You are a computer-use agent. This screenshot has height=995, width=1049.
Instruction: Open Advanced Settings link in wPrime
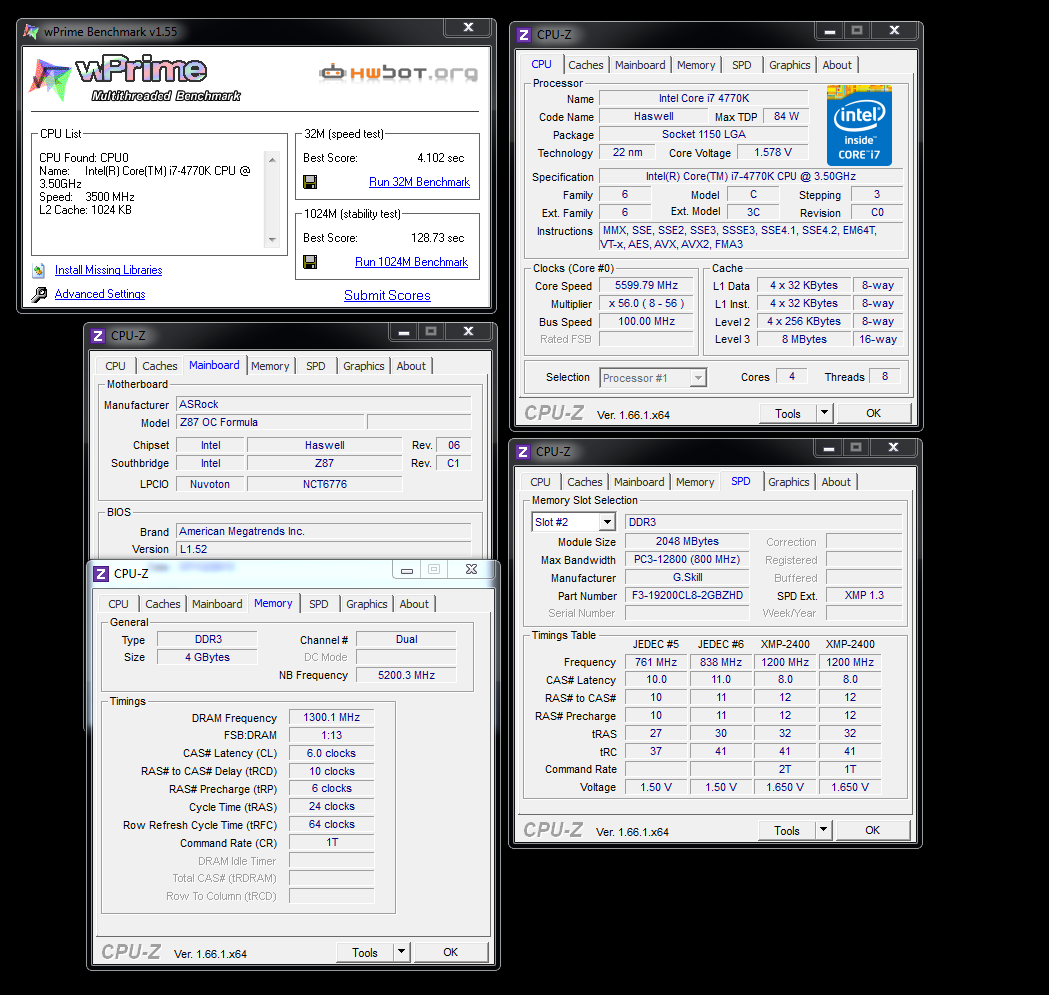click(x=100, y=294)
